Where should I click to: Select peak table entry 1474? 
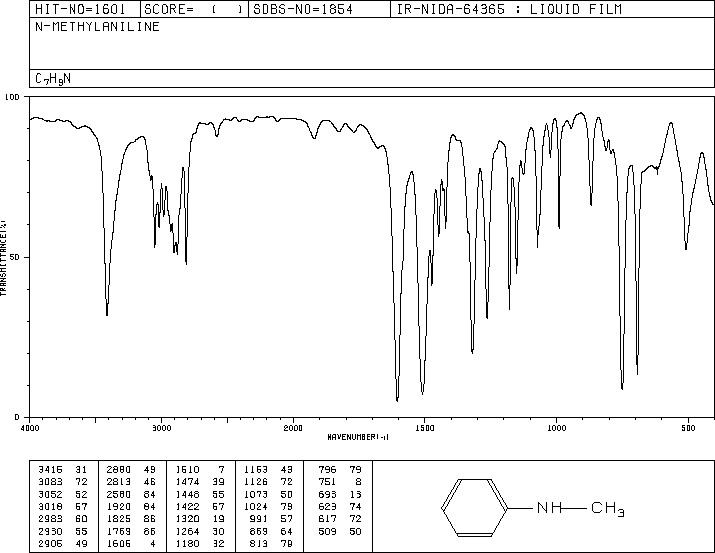click(x=187, y=482)
